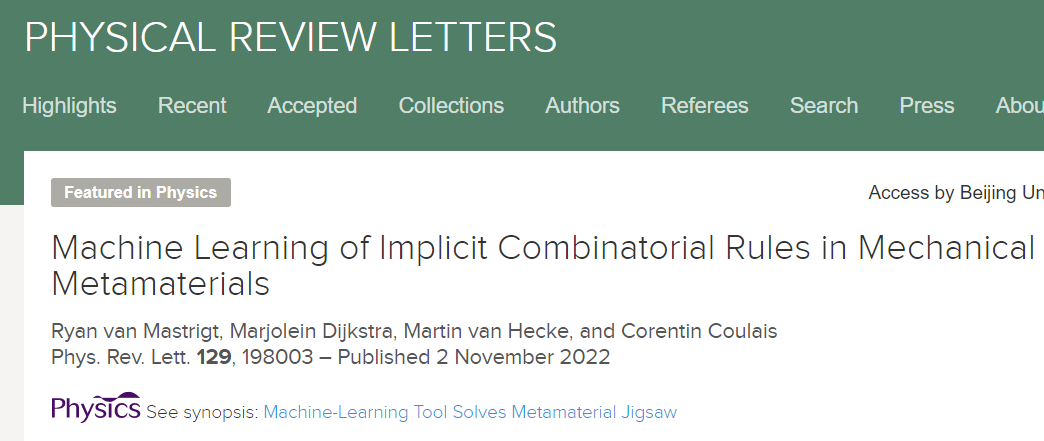Open the Machine-Learning Tool Solves Metamaterial Jigsaw synopsis

(x=470, y=412)
